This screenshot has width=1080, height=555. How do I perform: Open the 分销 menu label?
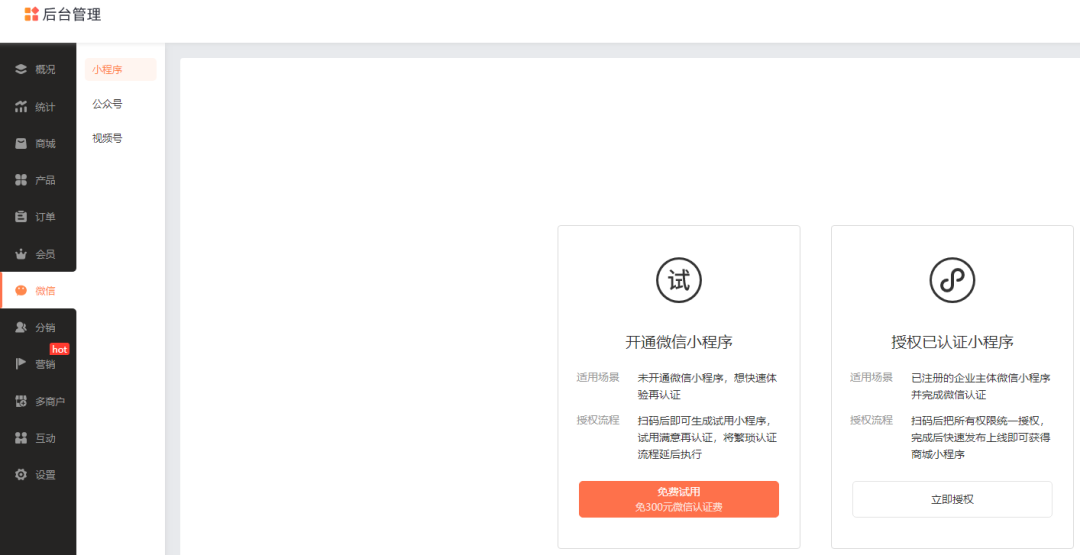[x=45, y=328]
